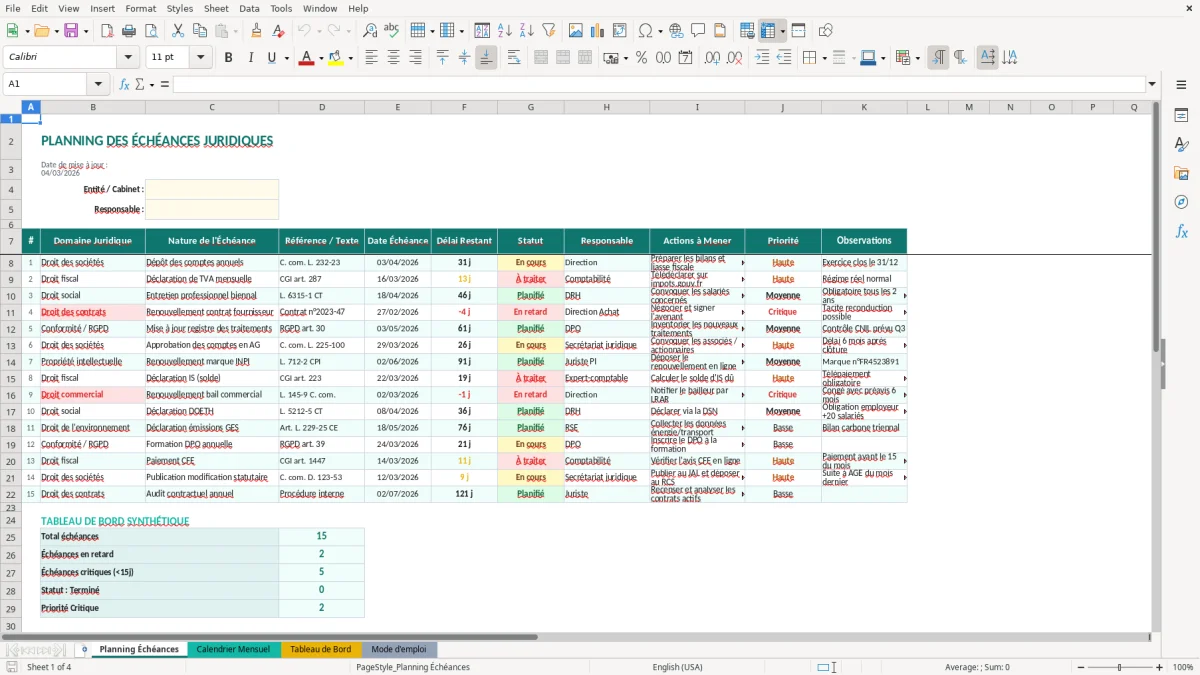Toggle the Print Preview icon

click(x=151, y=31)
